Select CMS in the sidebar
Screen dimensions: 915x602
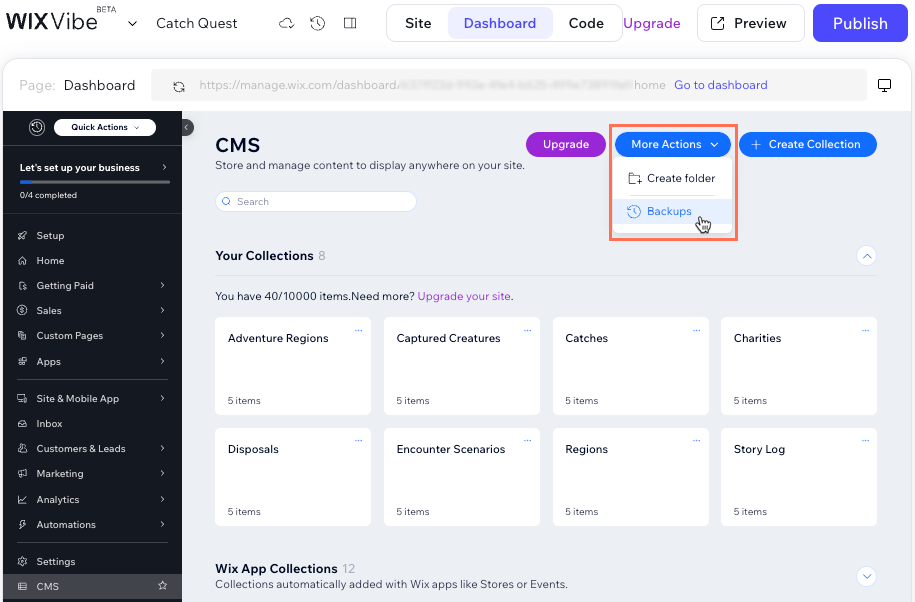pos(92,586)
